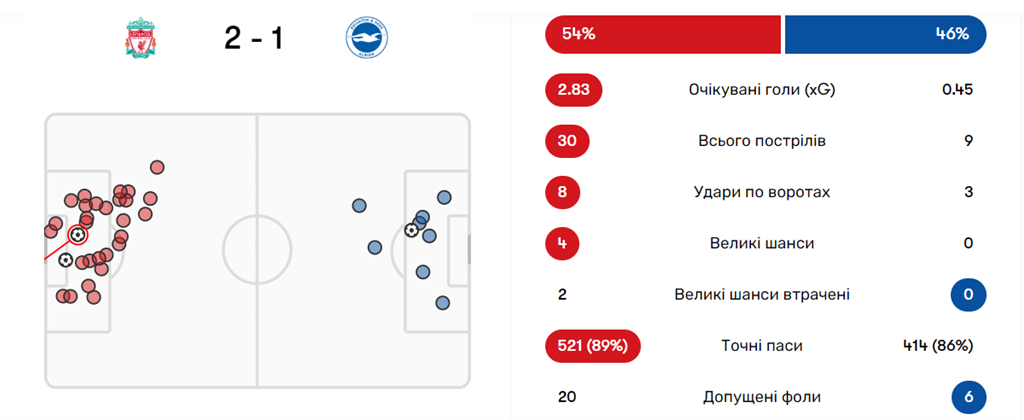
Task: Click the leftmost blue Brighton shot dot
Action: point(359,206)
